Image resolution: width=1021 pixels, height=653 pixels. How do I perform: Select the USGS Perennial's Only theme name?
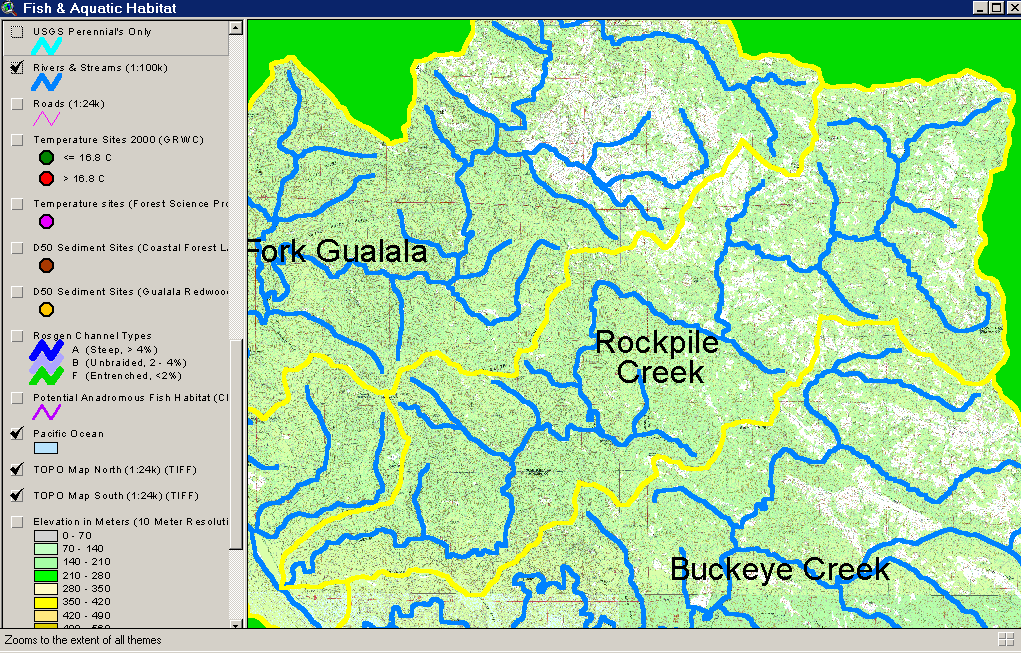click(92, 32)
